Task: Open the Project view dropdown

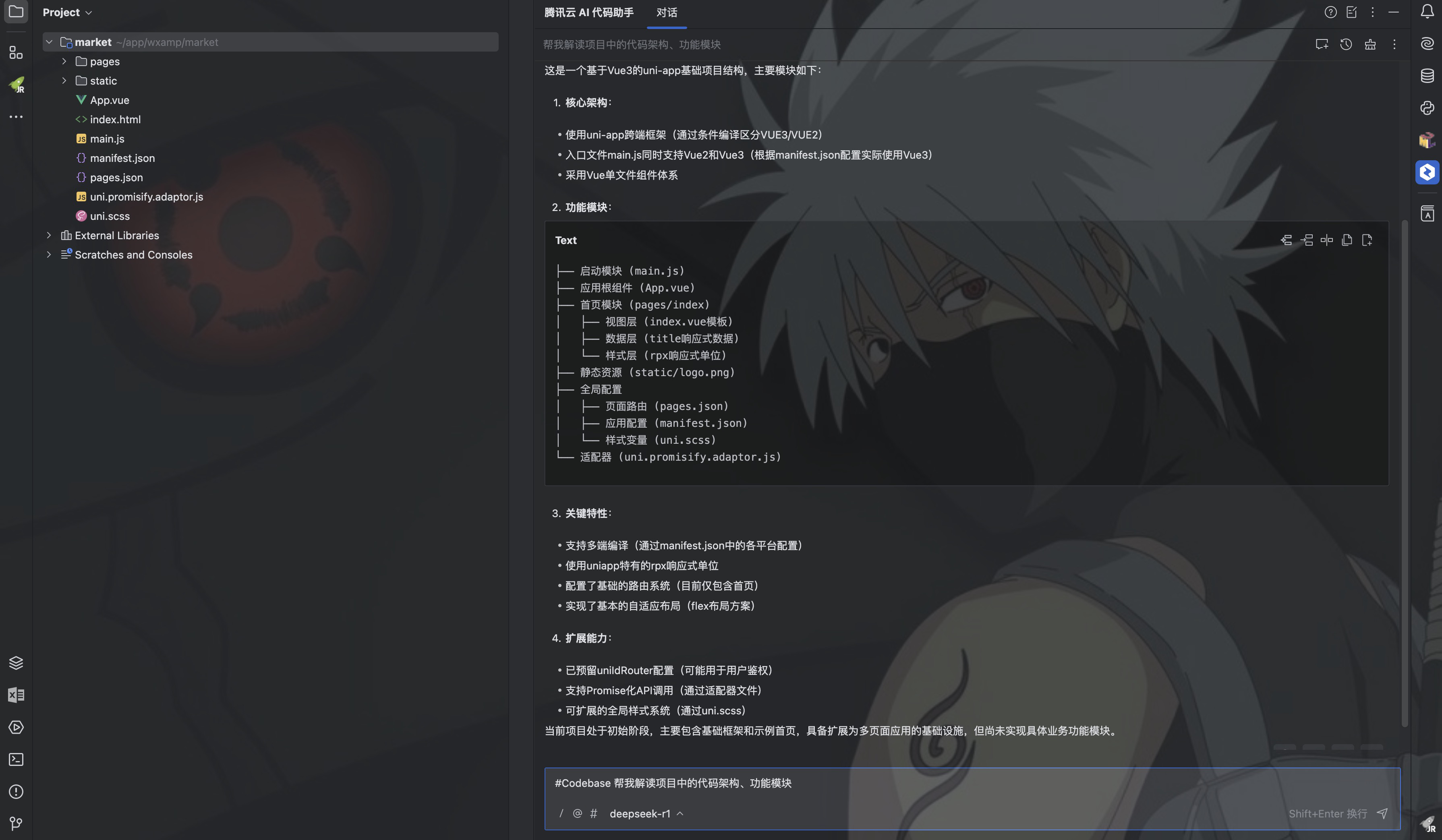Action: click(x=67, y=12)
